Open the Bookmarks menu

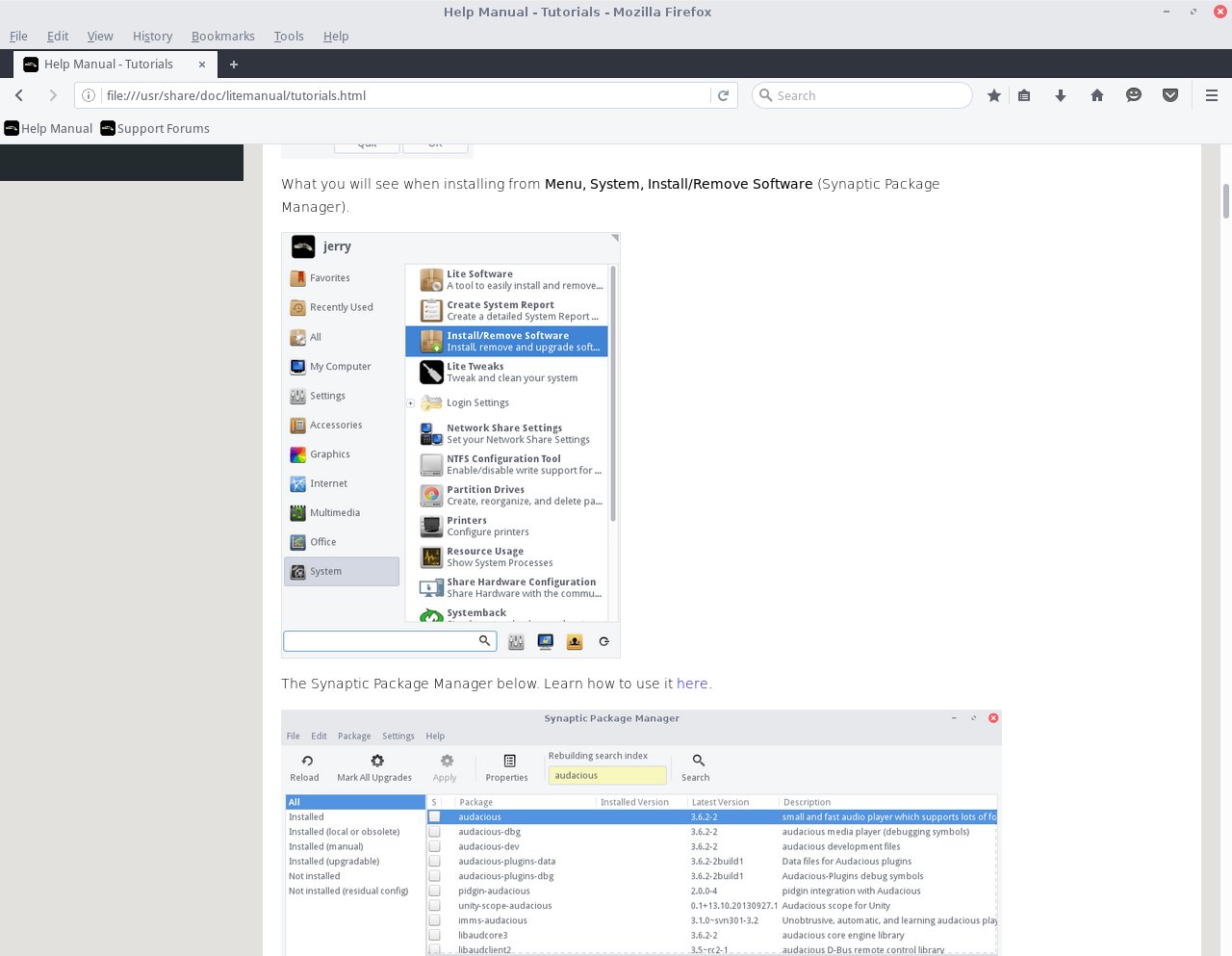(222, 36)
